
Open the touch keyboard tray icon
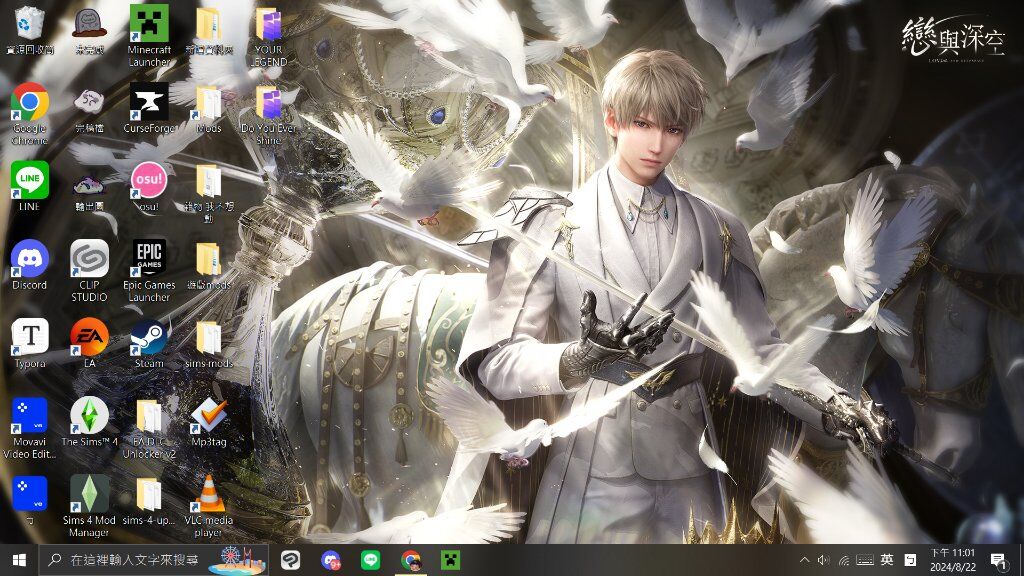pos(865,560)
